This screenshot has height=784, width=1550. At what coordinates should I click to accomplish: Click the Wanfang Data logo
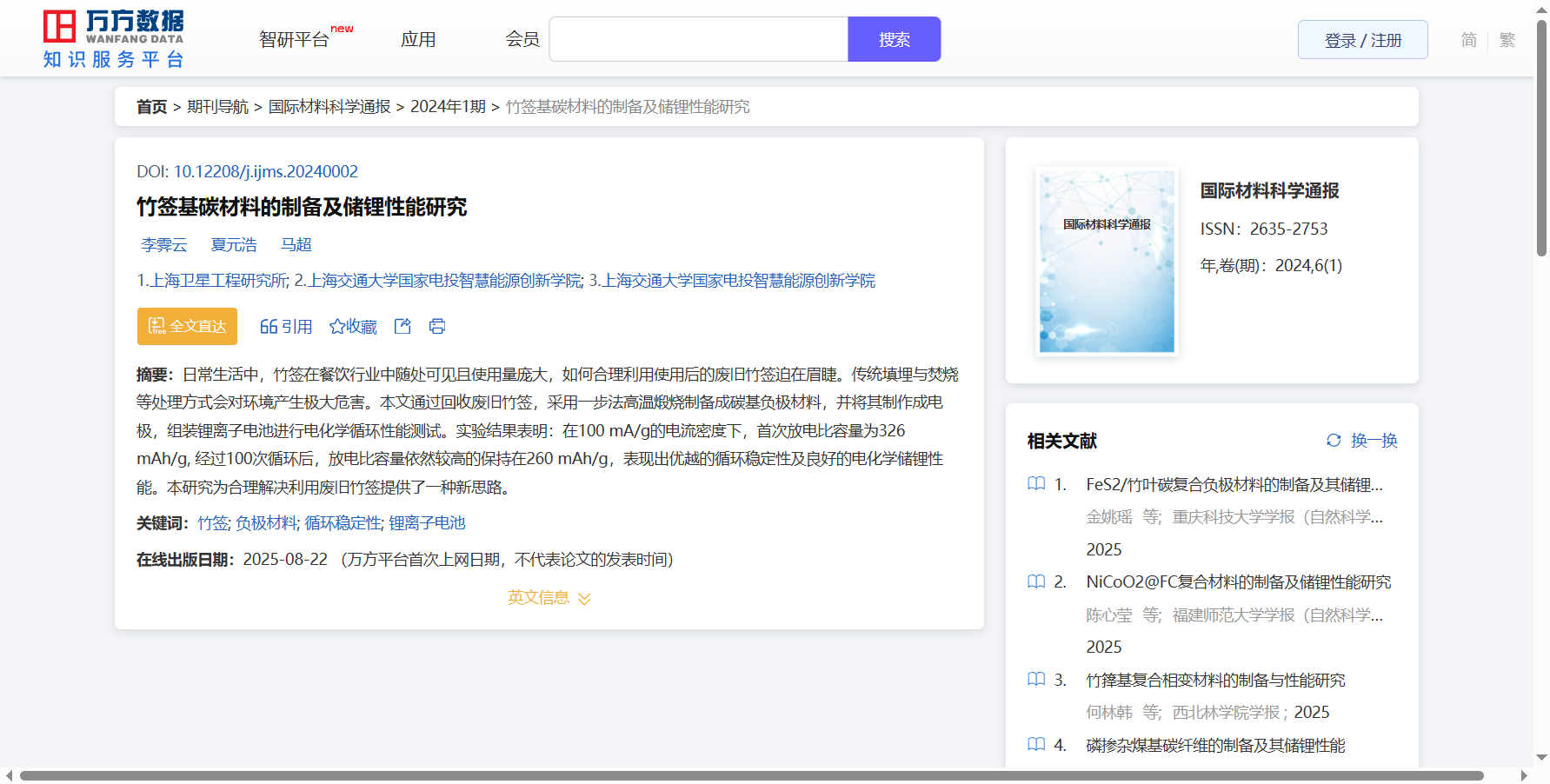(113, 39)
